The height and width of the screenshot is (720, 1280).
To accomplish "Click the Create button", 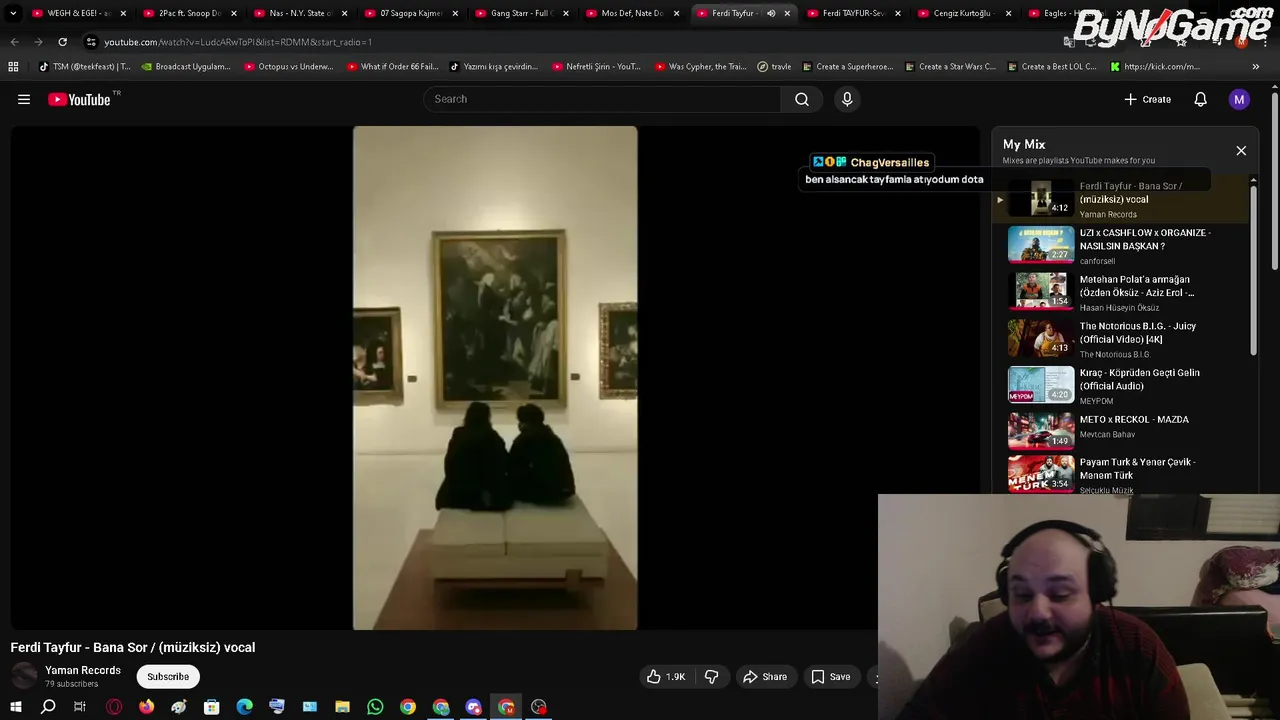I will point(1147,99).
